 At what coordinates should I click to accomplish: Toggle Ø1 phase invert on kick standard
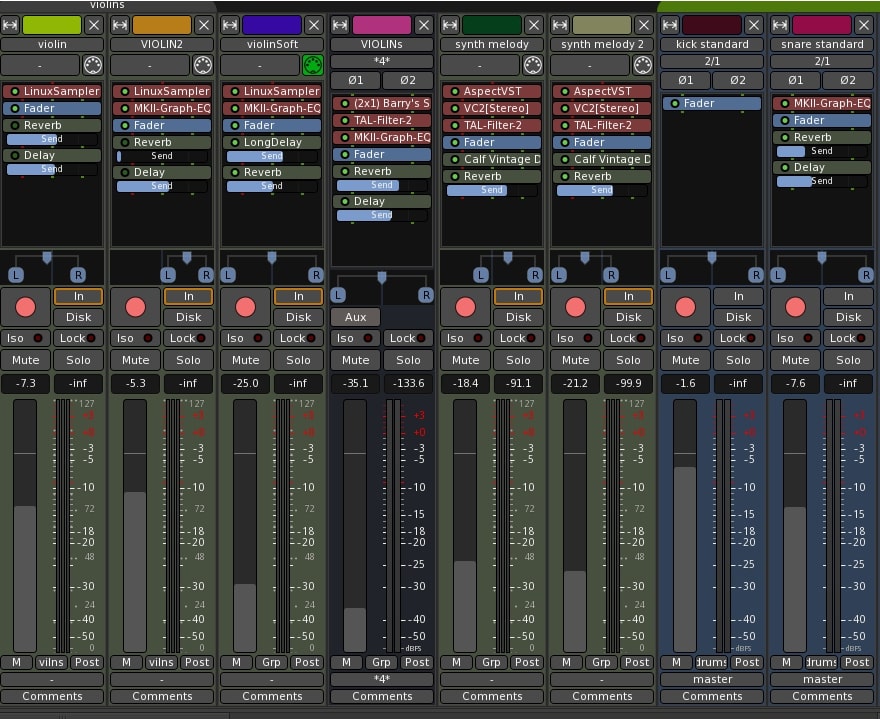tap(686, 80)
